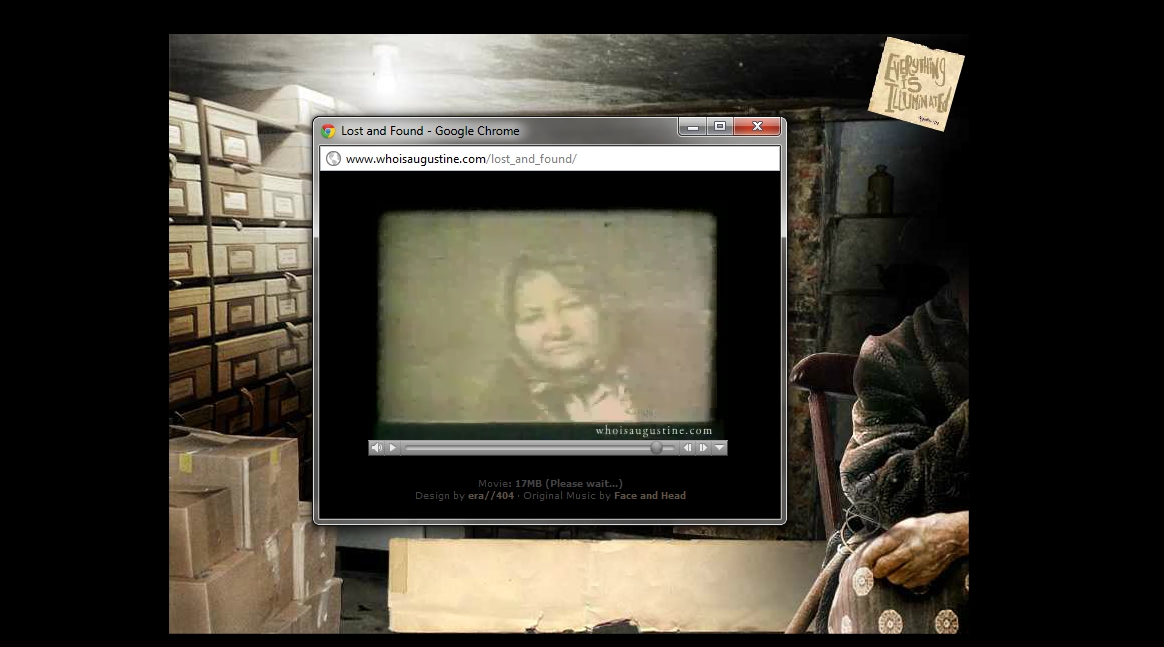Step back one frame in the video
The image size is (1164, 647).
pos(688,448)
